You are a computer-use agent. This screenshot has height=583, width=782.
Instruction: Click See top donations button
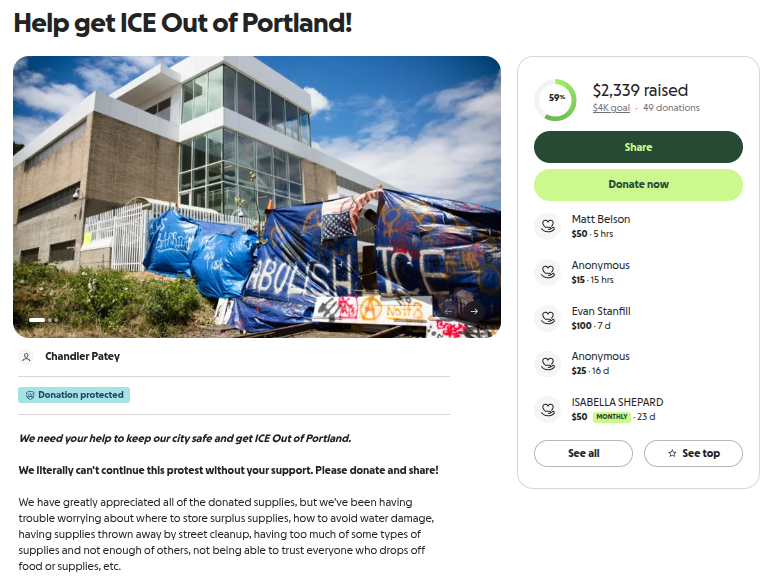693,453
